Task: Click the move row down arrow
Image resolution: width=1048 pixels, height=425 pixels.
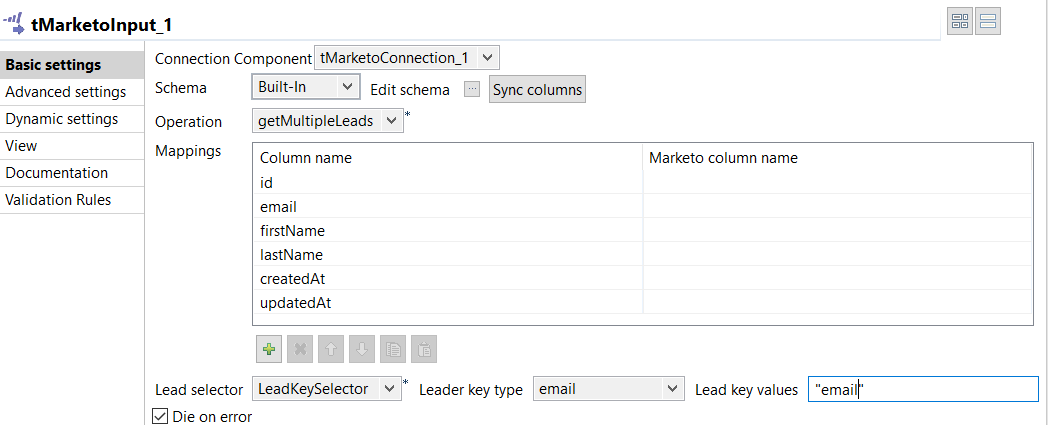Action: (x=362, y=349)
